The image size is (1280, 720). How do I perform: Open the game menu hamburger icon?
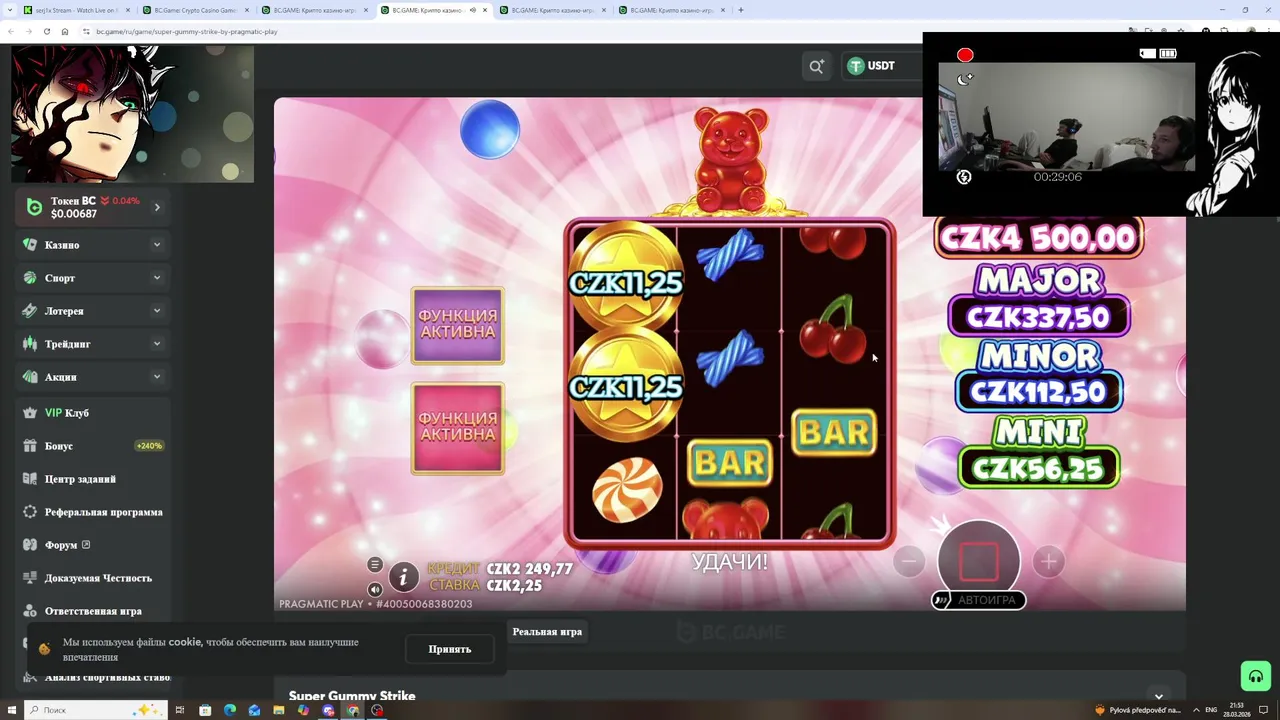pos(375,564)
